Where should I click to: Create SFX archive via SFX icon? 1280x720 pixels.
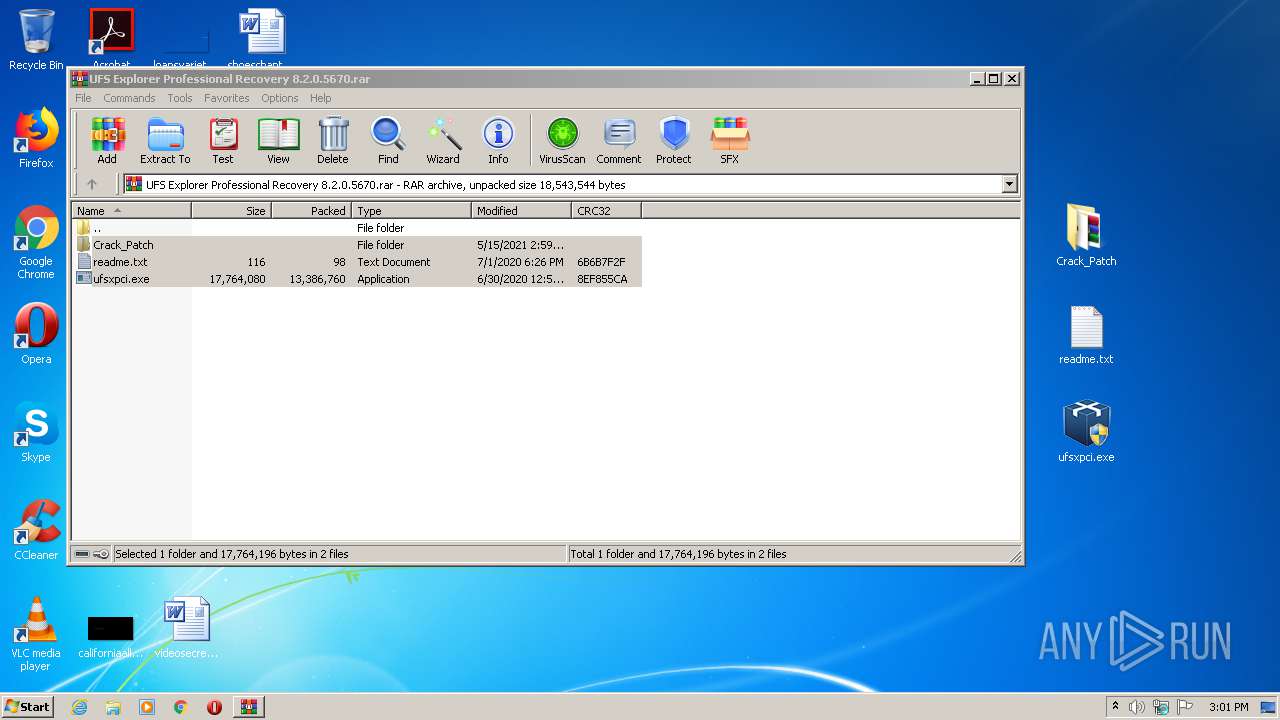click(730, 141)
